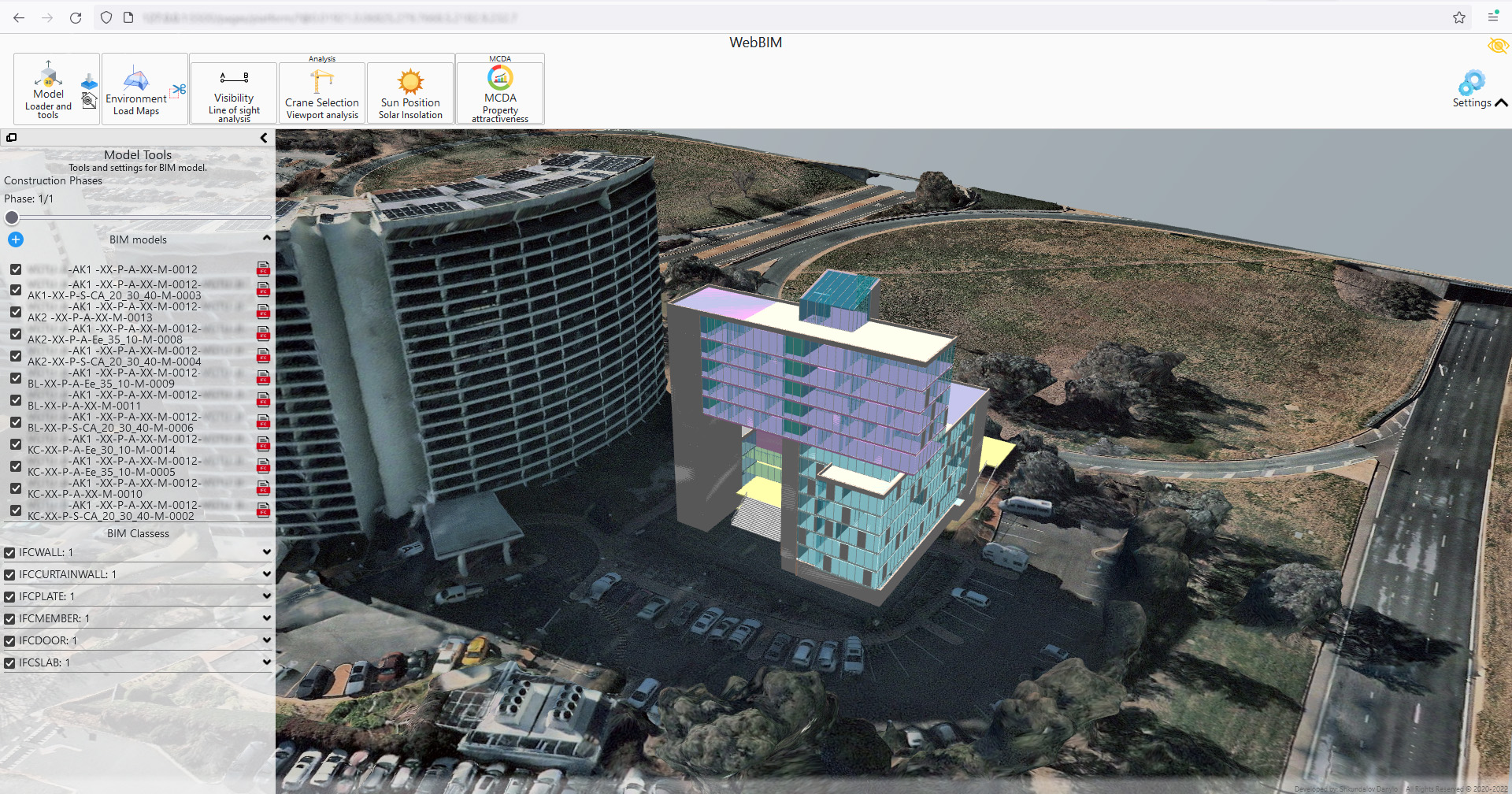Screen dimensions: 1512x794
Task: Expand the IFCCURTAINWALL: 1 dropdown arrow
Action: coord(266,574)
